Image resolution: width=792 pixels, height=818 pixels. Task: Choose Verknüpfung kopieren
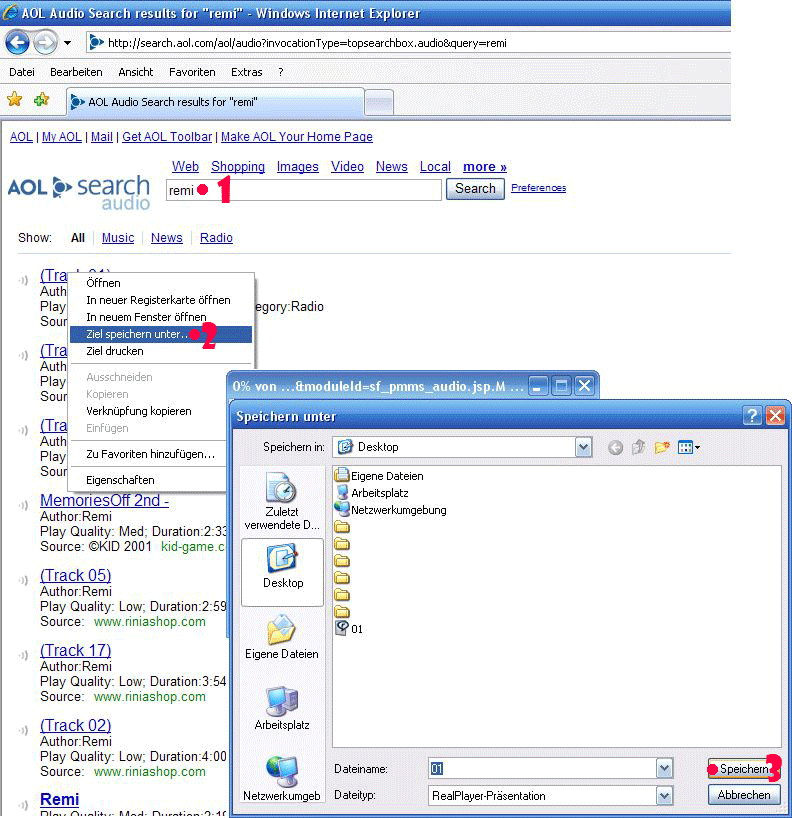[x=149, y=411]
